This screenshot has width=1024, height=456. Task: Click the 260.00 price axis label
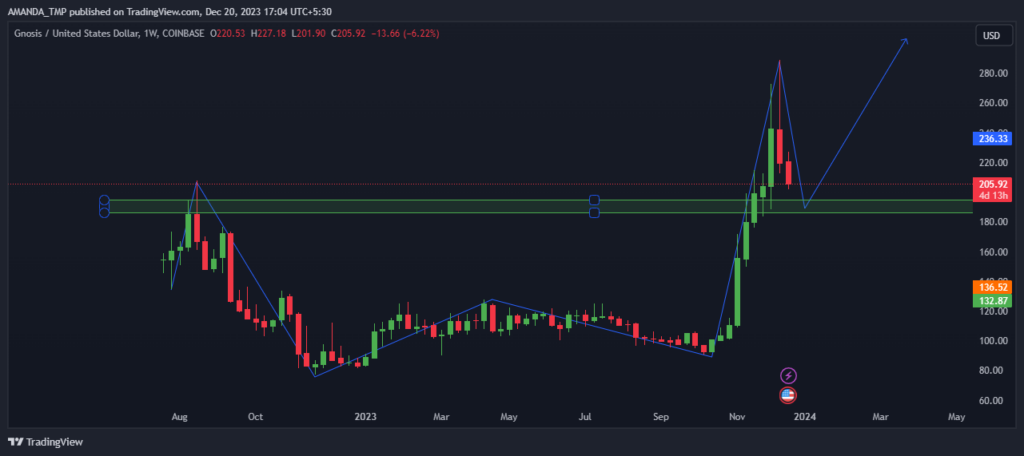pyautogui.click(x=991, y=103)
